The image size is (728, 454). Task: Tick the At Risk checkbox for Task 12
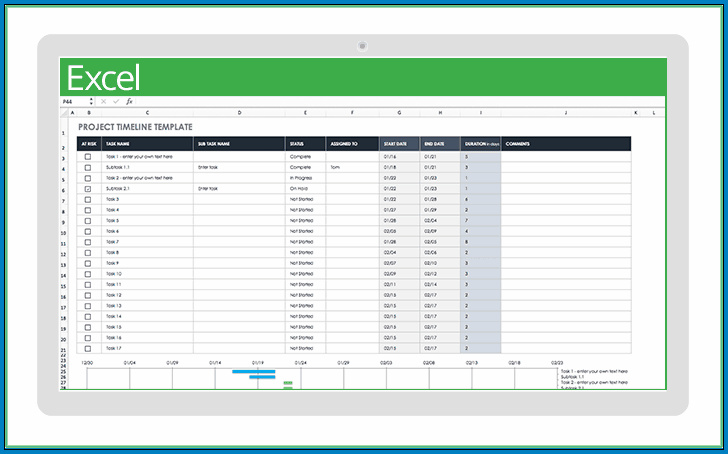click(x=88, y=296)
